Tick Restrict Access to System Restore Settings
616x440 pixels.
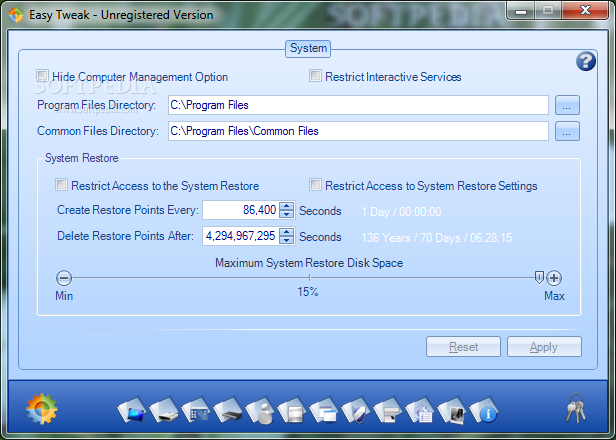(x=315, y=185)
